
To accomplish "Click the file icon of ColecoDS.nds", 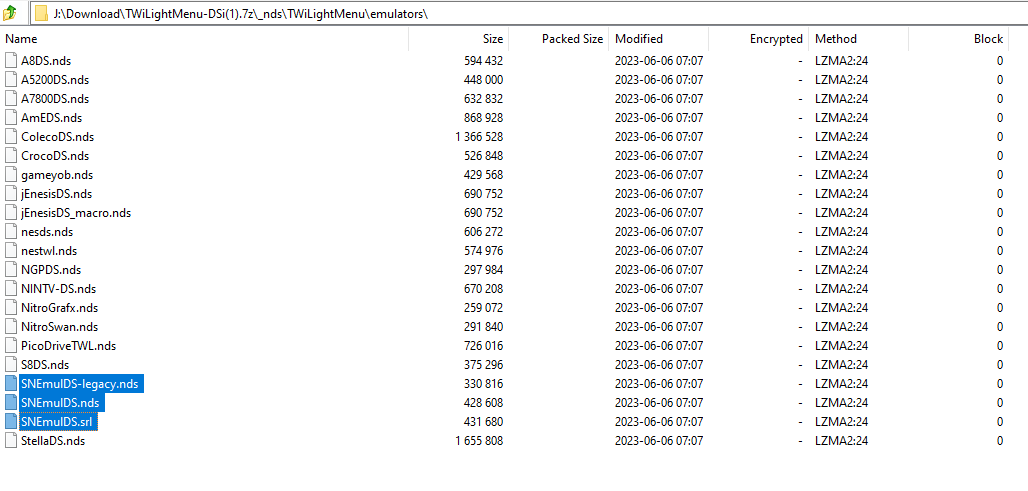I will pyautogui.click(x=10, y=137).
